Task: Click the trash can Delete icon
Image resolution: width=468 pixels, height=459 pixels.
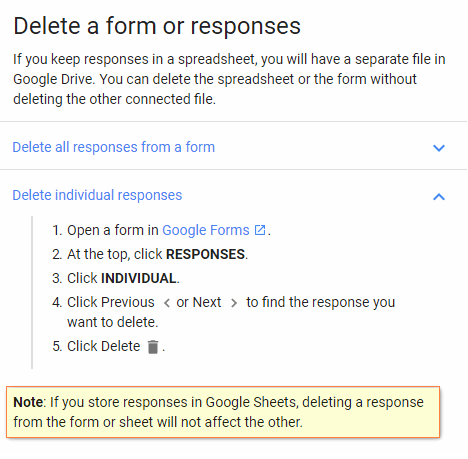Action: pos(153,347)
